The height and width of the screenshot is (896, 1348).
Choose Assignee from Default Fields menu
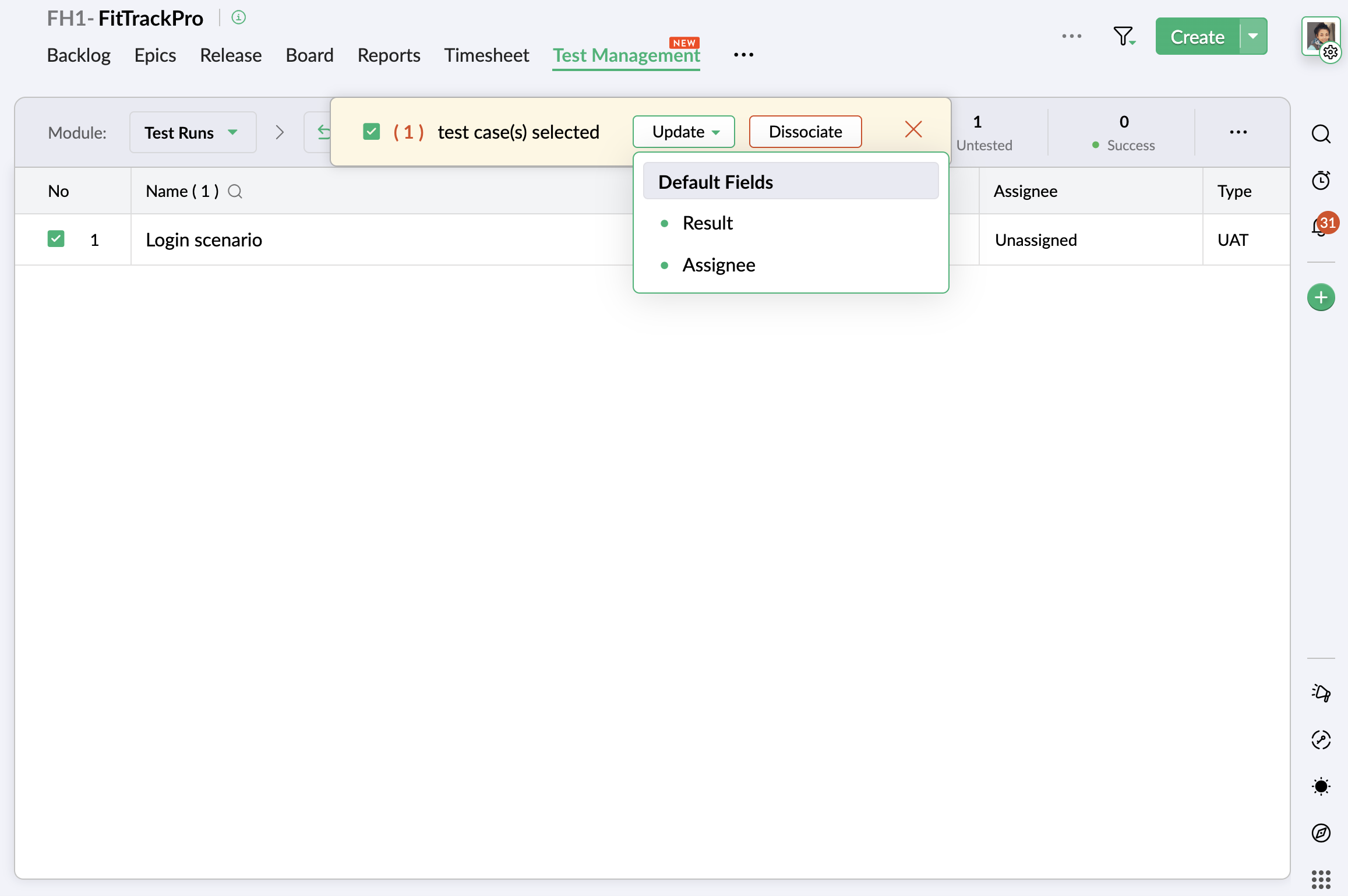pos(718,265)
